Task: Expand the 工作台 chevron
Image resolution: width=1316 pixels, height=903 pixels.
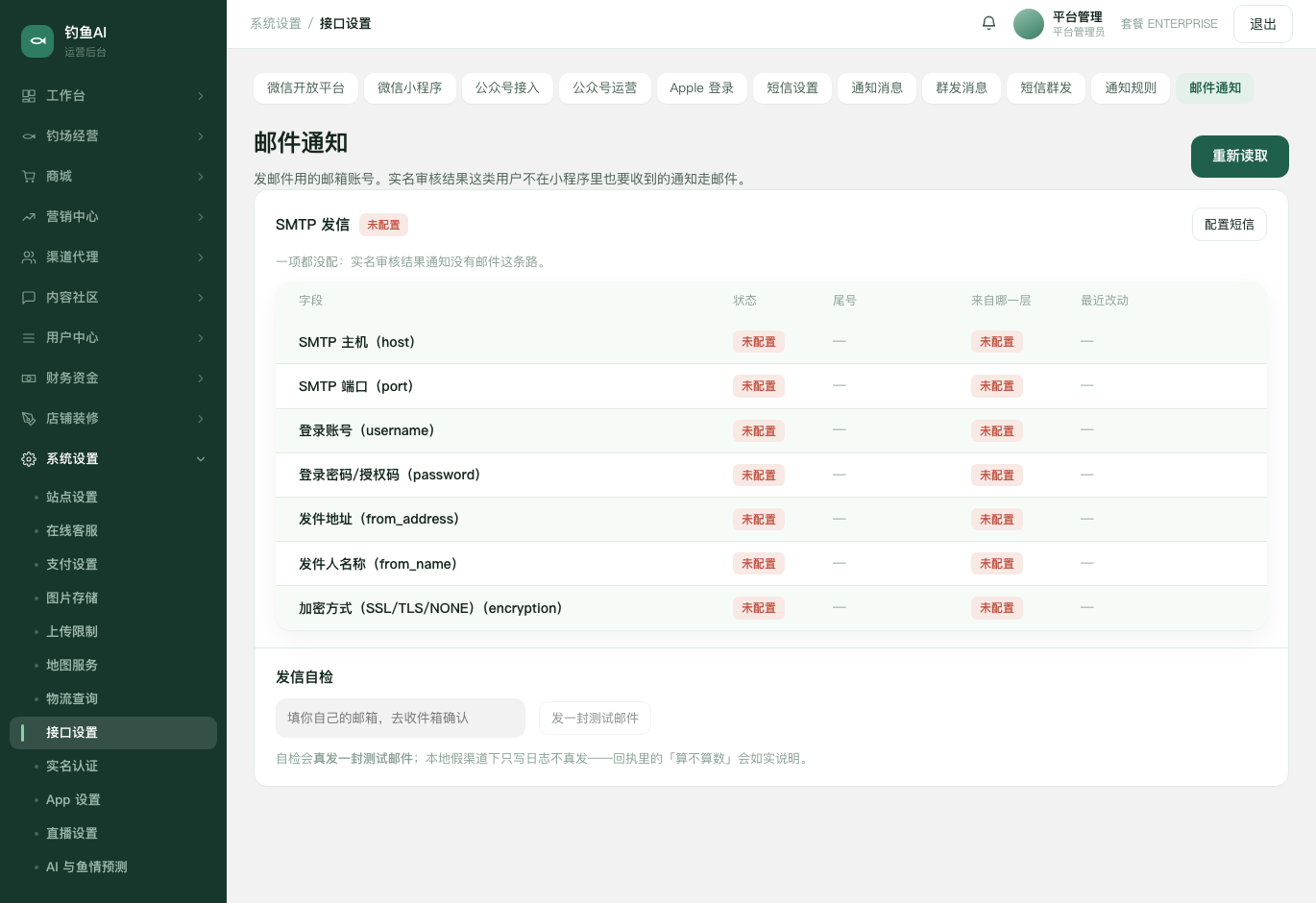Action: coord(201,96)
